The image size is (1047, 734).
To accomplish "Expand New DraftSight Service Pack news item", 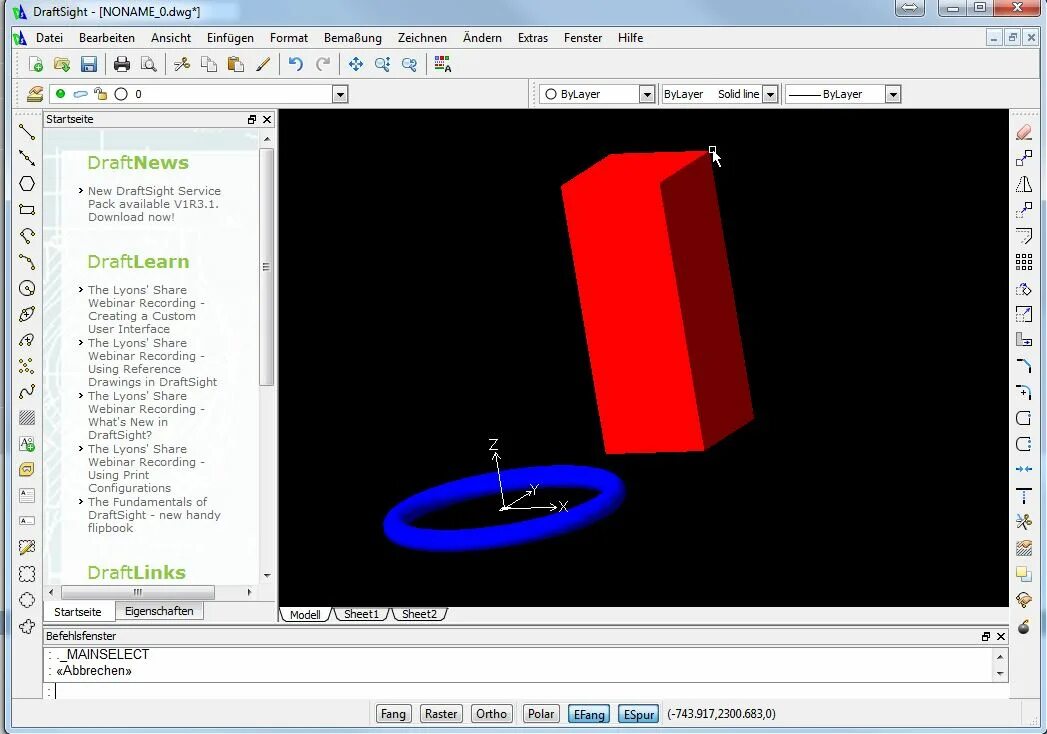I will pos(80,190).
